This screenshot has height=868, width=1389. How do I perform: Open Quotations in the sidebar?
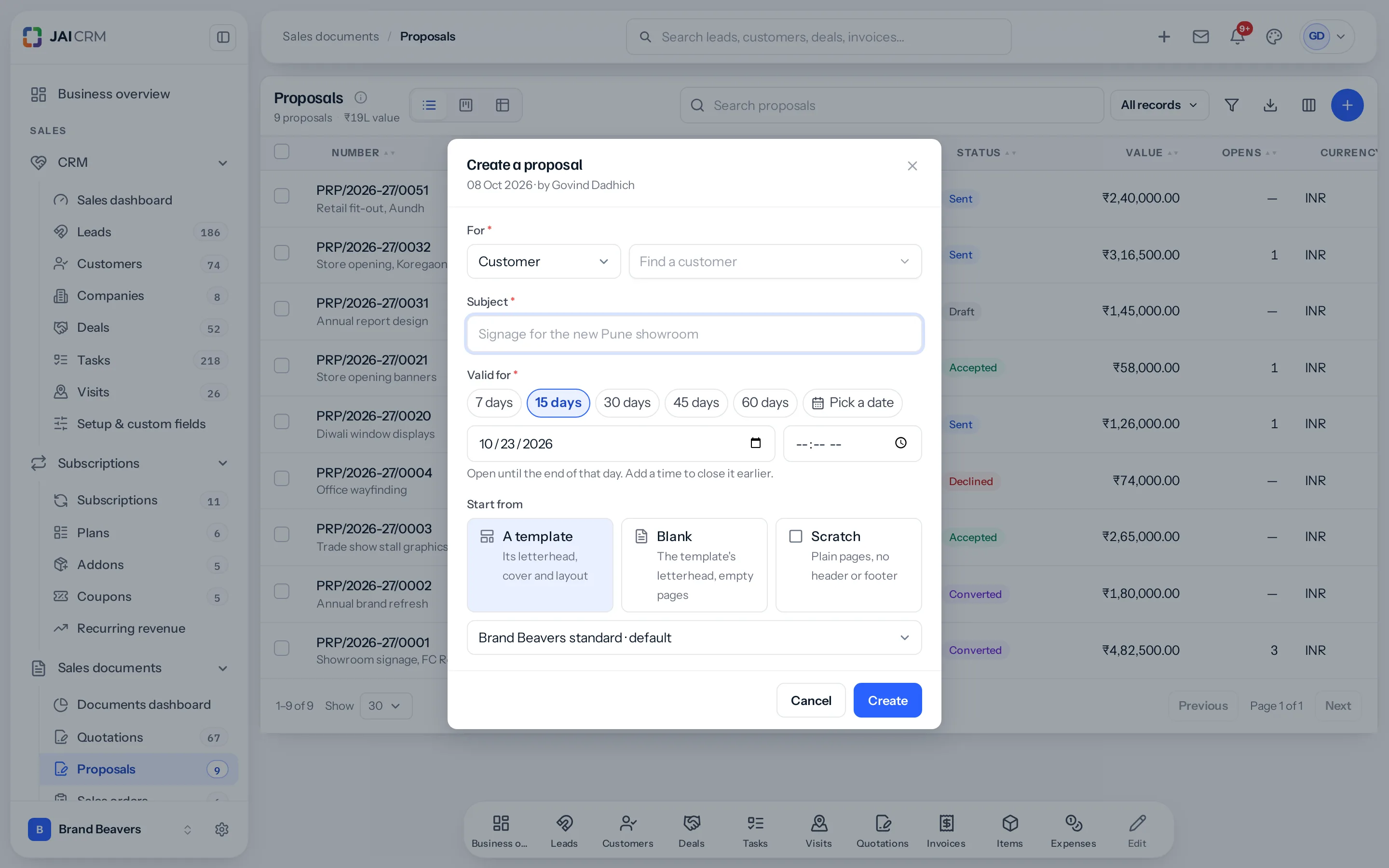point(139,737)
